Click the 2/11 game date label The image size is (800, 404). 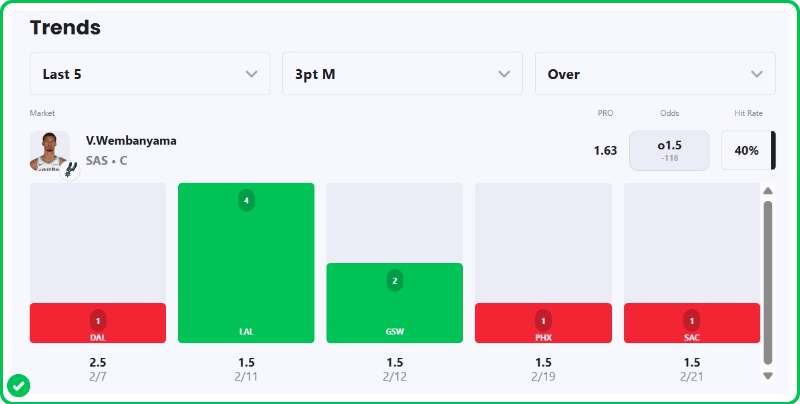pyautogui.click(x=246, y=376)
